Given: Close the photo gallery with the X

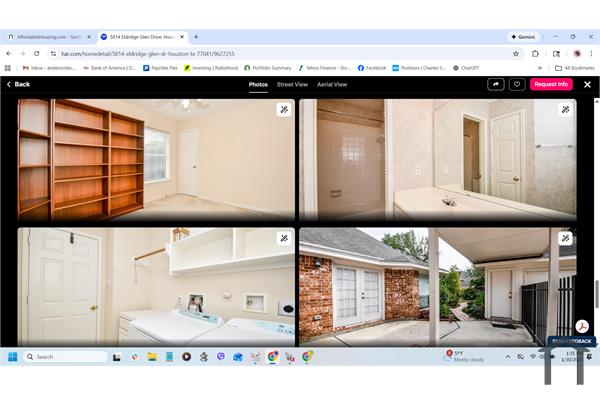Looking at the screenshot, I should [587, 85].
